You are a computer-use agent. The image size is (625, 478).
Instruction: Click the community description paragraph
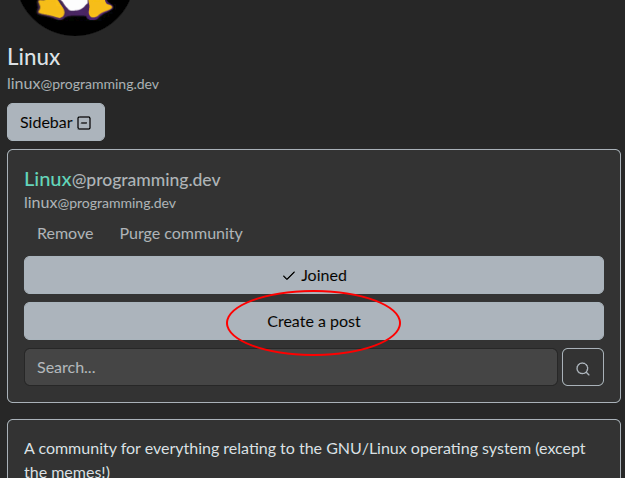click(305, 459)
